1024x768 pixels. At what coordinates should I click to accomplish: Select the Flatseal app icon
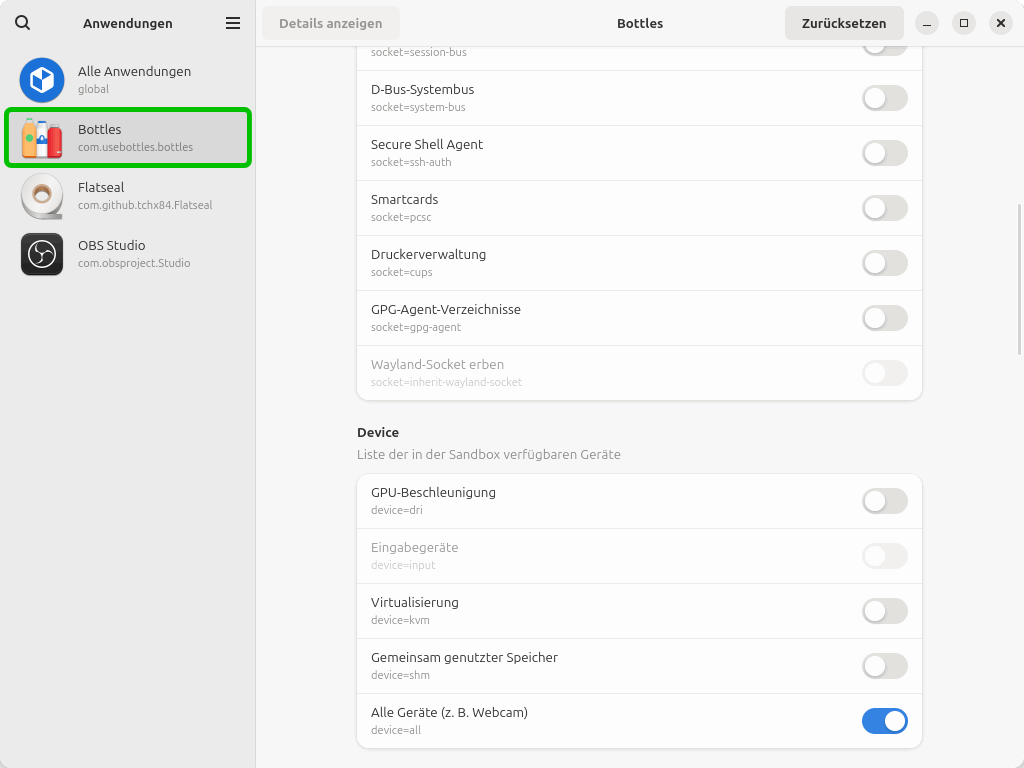[x=42, y=196]
